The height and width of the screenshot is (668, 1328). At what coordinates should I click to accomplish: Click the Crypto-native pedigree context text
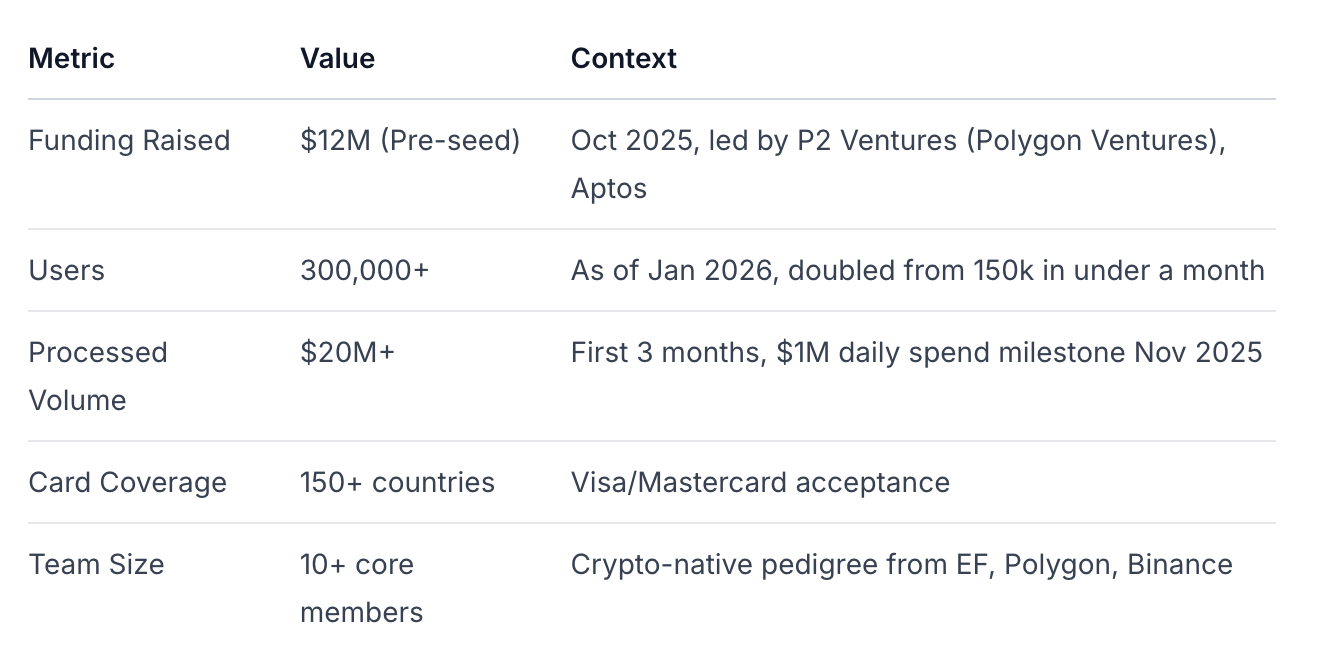pyautogui.click(x=901, y=565)
